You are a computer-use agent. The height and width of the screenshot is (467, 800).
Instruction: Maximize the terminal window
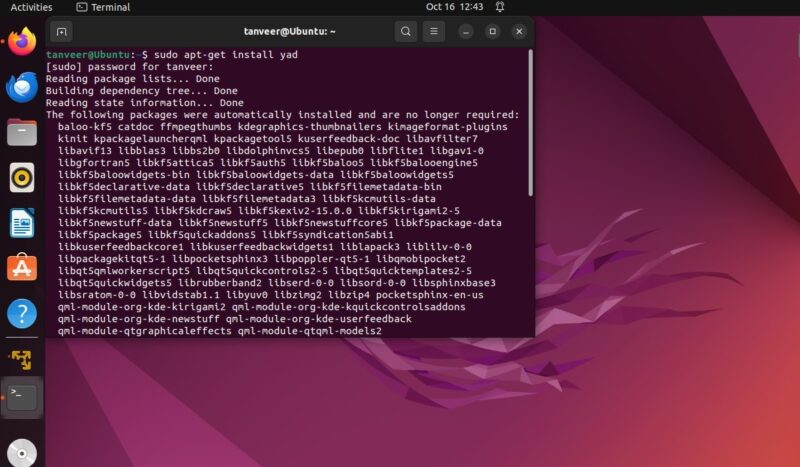click(492, 32)
